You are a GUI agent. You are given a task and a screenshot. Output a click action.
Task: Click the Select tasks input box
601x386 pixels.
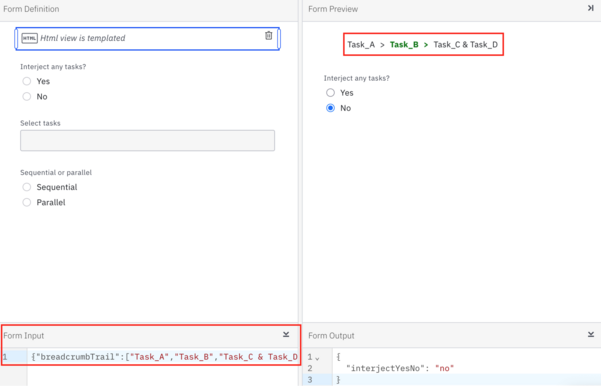pos(147,140)
